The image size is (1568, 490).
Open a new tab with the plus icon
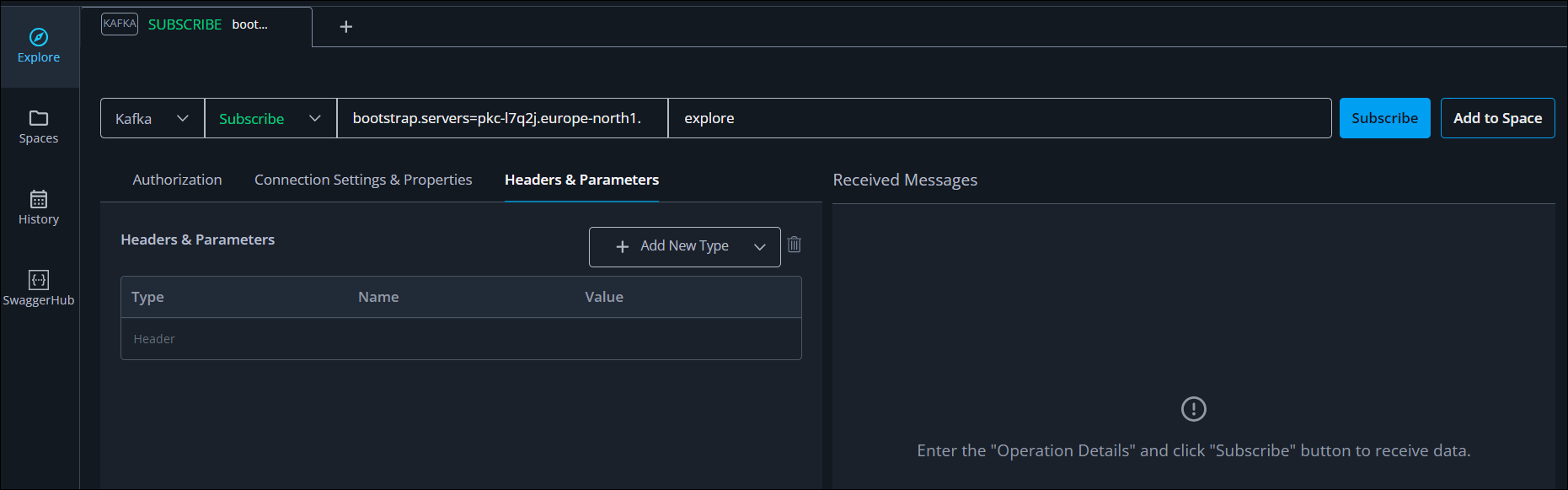coord(345,26)
